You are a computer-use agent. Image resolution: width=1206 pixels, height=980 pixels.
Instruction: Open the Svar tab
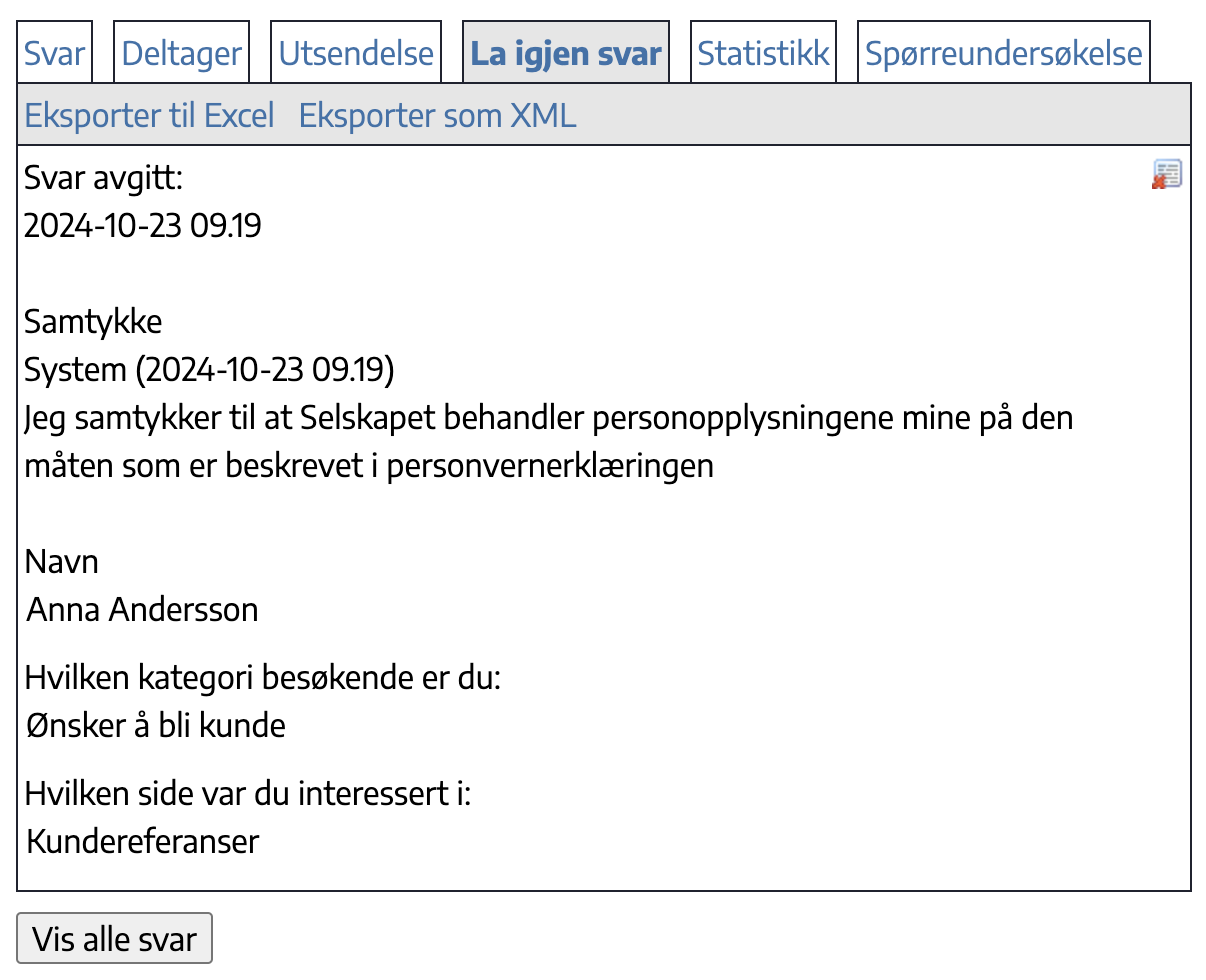pos(55,52)
